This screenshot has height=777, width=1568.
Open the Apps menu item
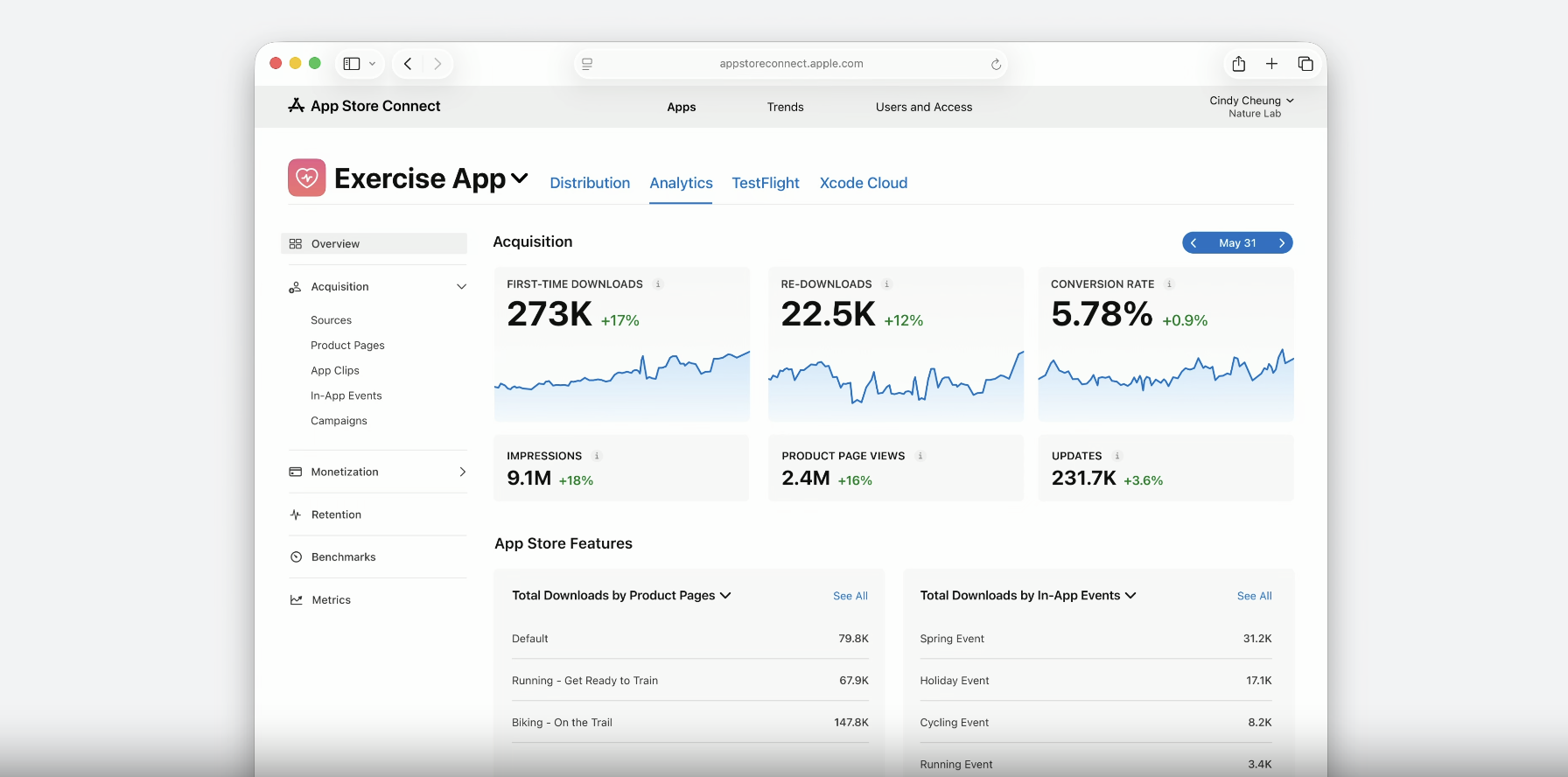pyautogui.click(x=682, y=107)
